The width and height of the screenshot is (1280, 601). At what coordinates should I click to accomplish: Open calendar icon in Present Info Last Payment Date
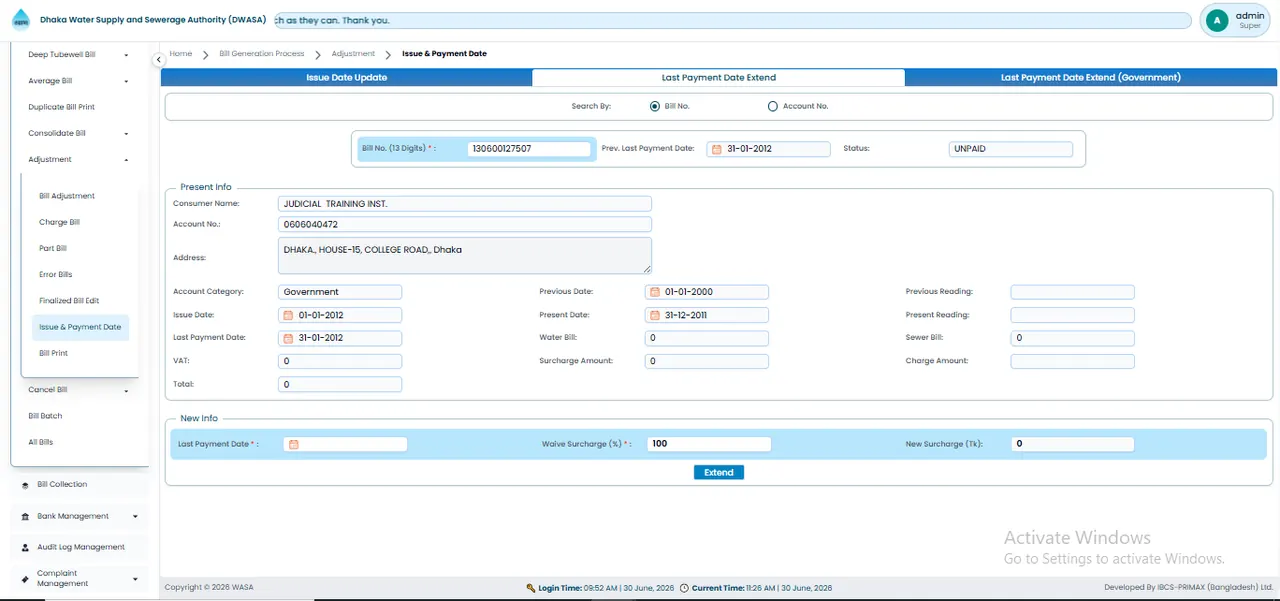pyautogui.click(x=289, y=338)
